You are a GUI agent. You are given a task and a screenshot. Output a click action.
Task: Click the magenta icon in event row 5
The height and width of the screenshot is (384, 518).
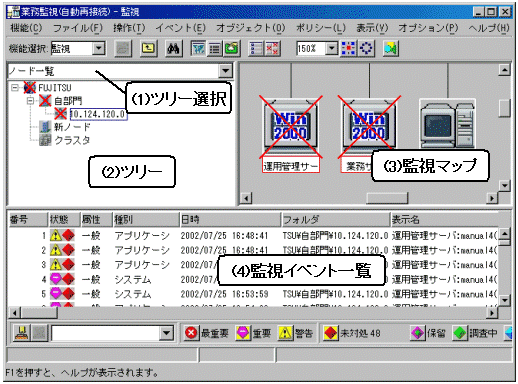coord(56,294)
